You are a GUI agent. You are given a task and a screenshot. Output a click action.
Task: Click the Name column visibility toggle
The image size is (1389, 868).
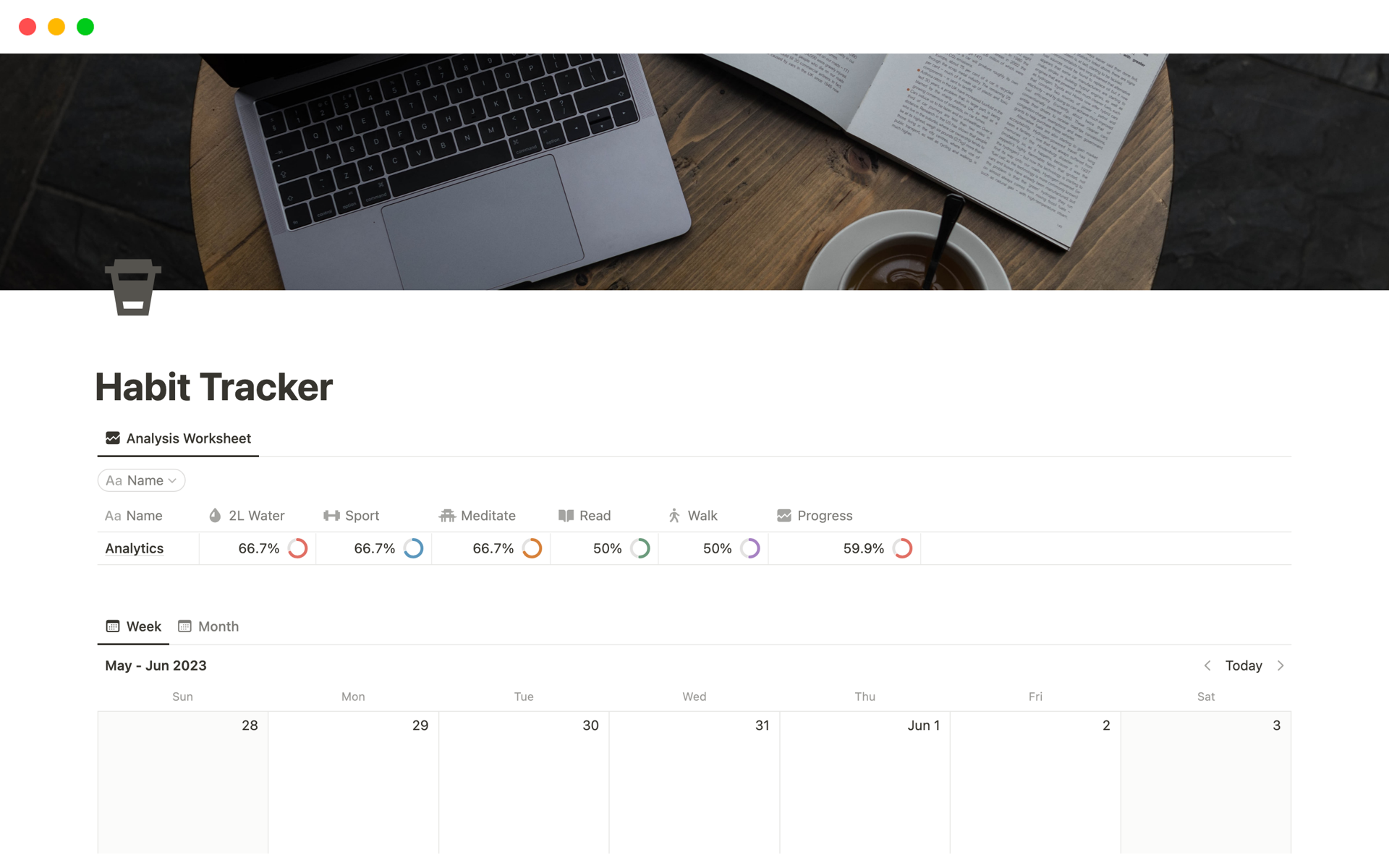(141, 480)
